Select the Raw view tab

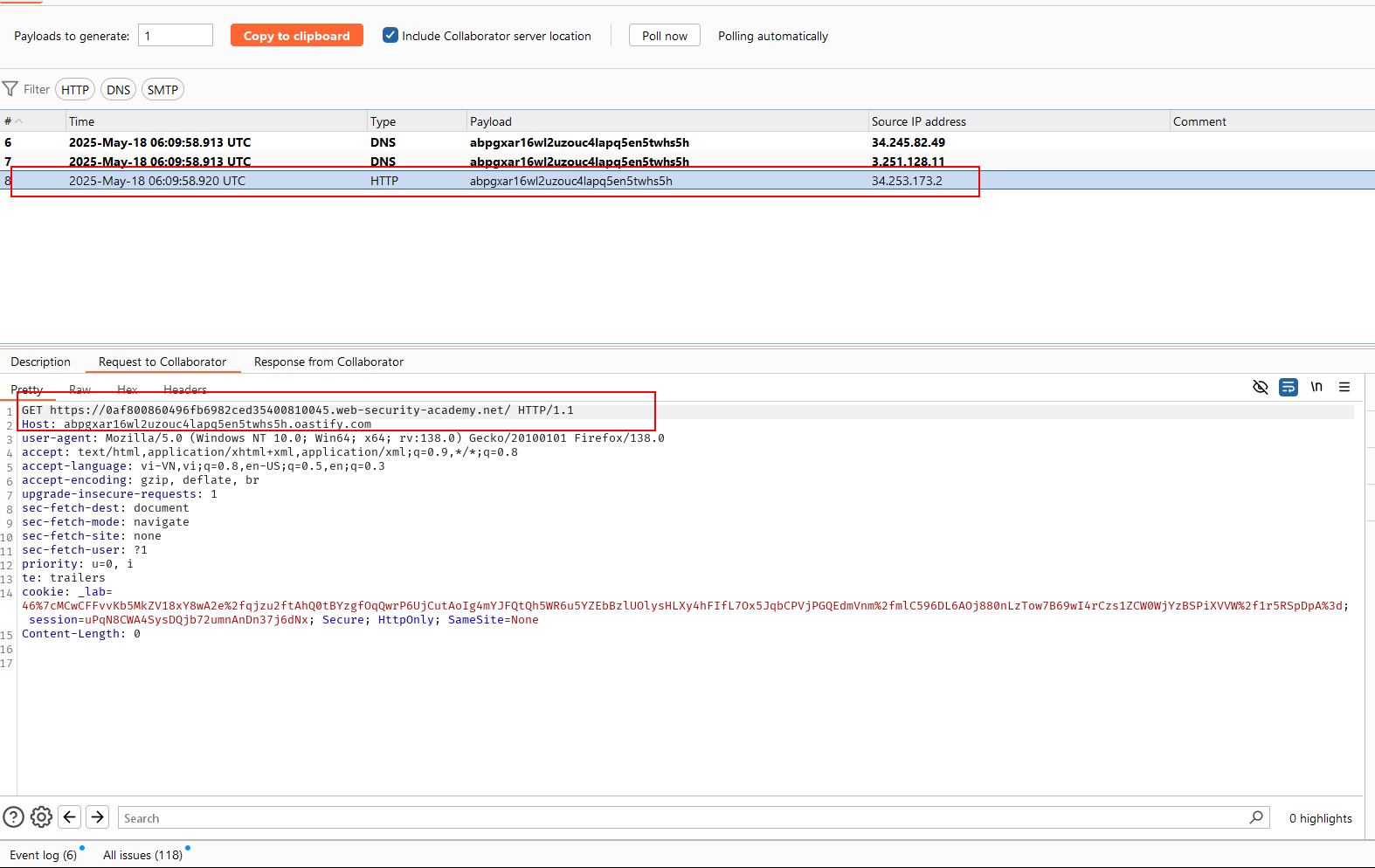[79, 389]
